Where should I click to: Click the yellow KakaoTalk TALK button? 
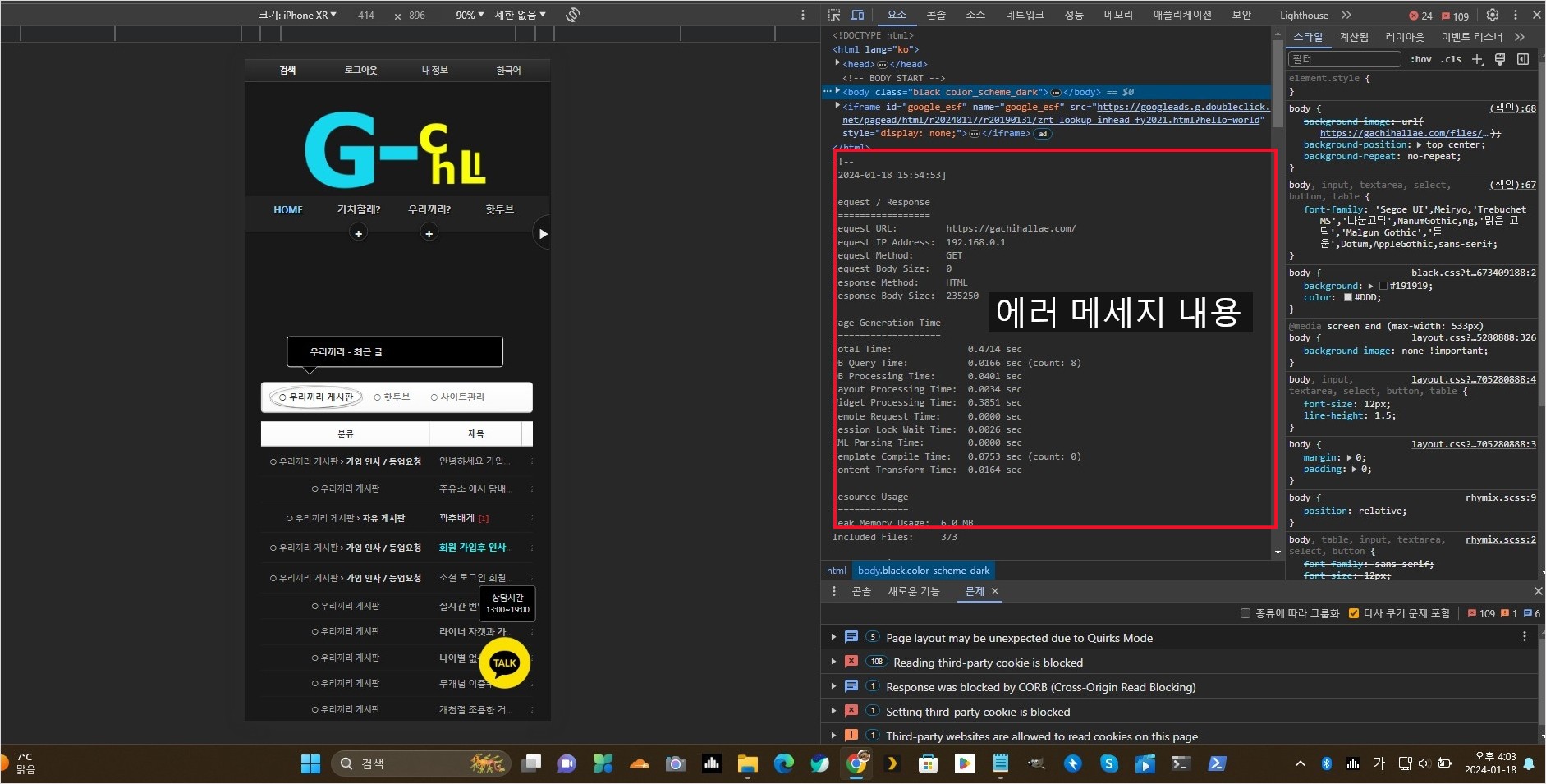[x=505, y=663]
